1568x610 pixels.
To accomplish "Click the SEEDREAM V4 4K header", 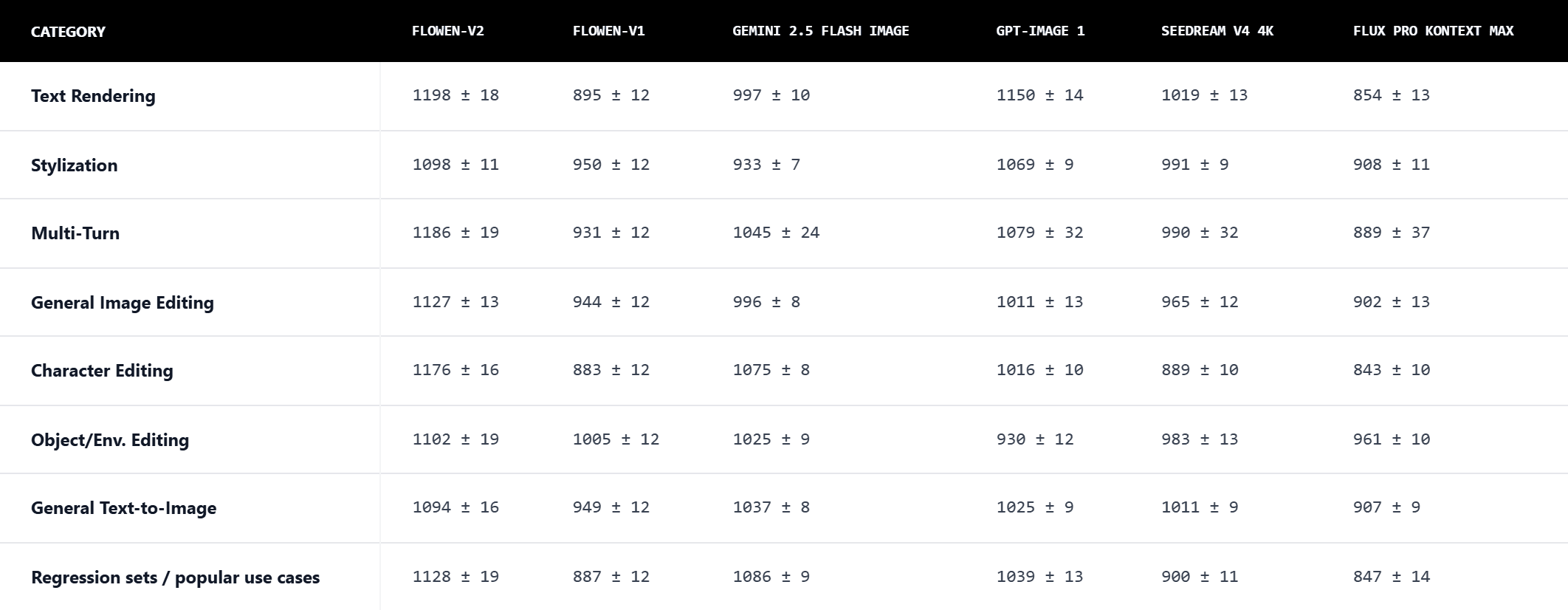I will click(1217, 31).
